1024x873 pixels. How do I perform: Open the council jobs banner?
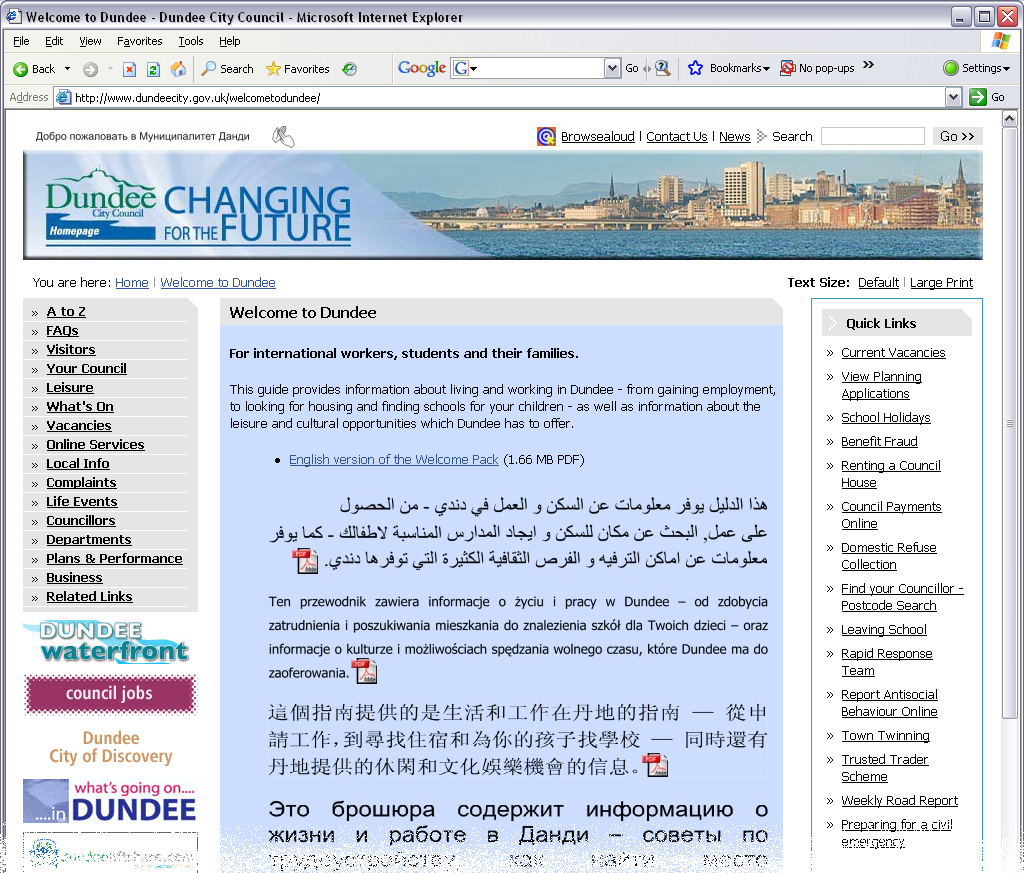110,693
